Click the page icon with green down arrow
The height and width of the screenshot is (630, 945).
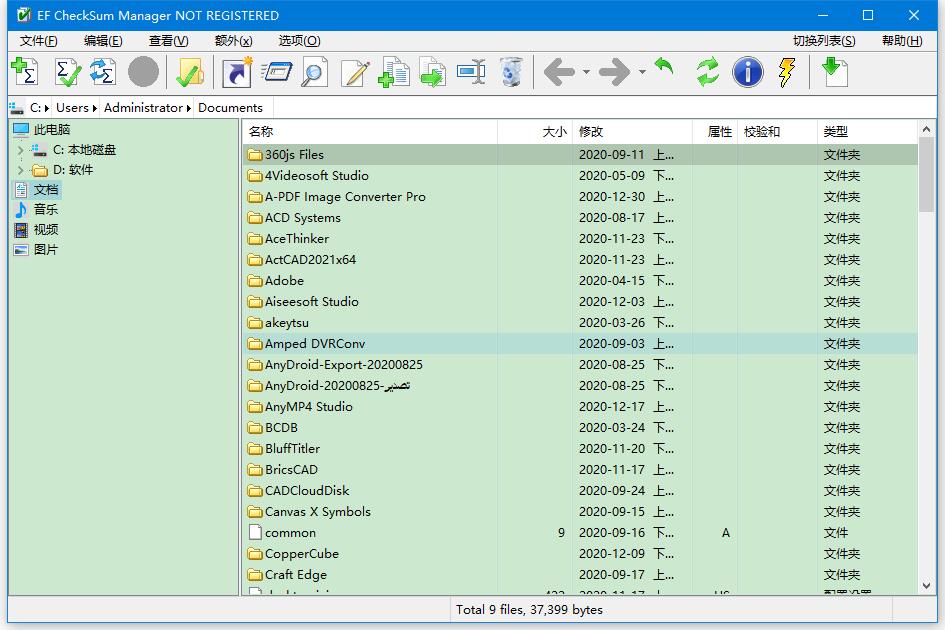(x=835, y=72)
